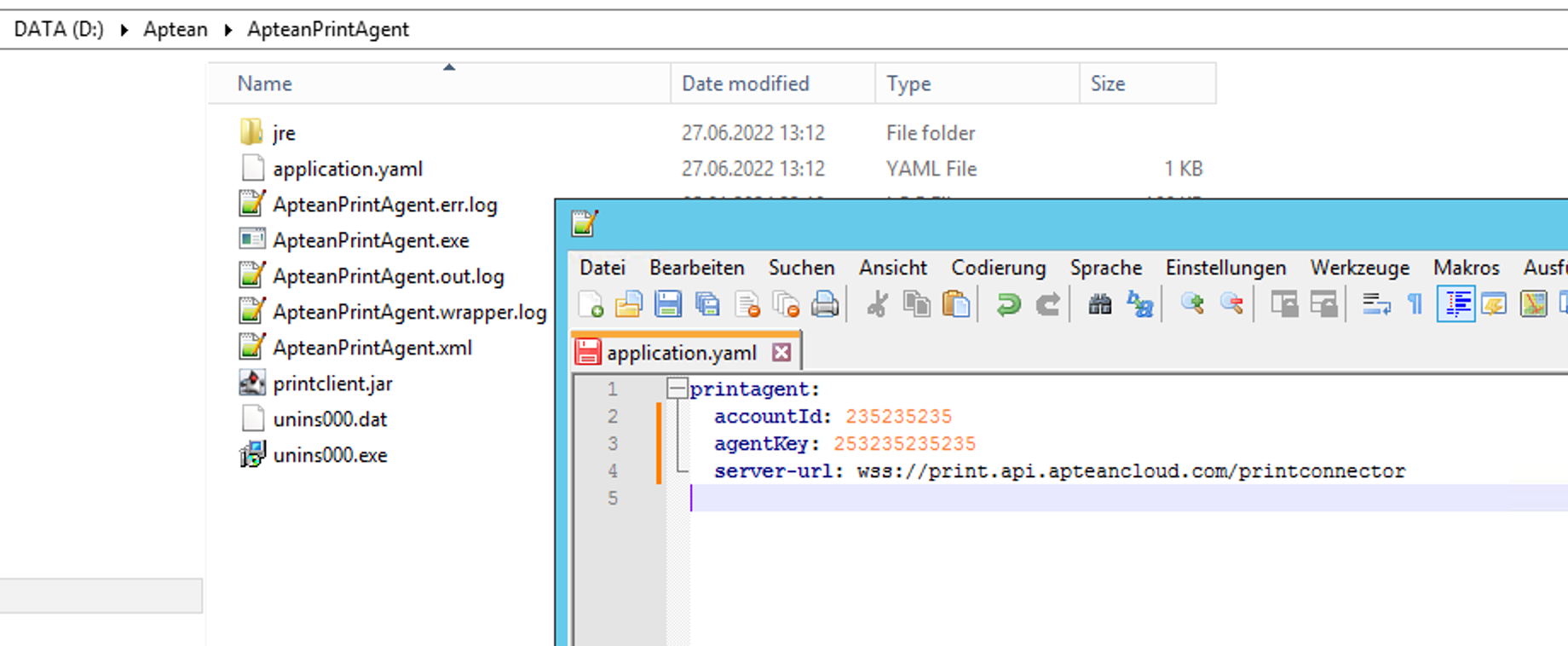Close the application.yaml tab
The width and height of the screenshot is (1568, 646).
pyautogui.click(x=781, y=352)
